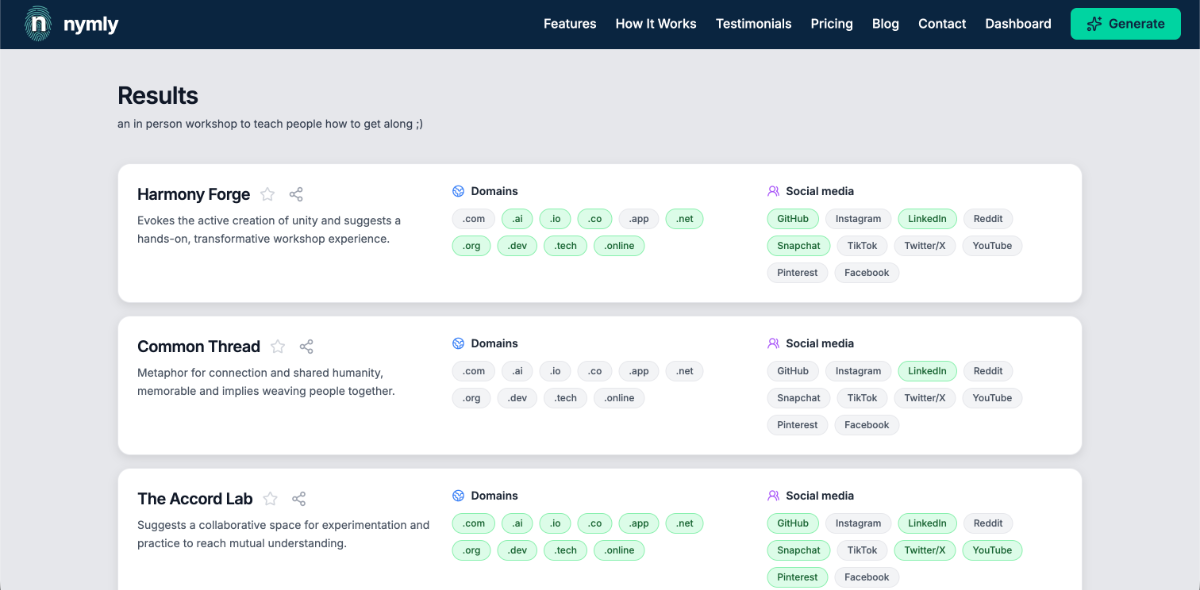
Task: Click the Generate button
Action: pyautogui.click(x=1125, y=24)
